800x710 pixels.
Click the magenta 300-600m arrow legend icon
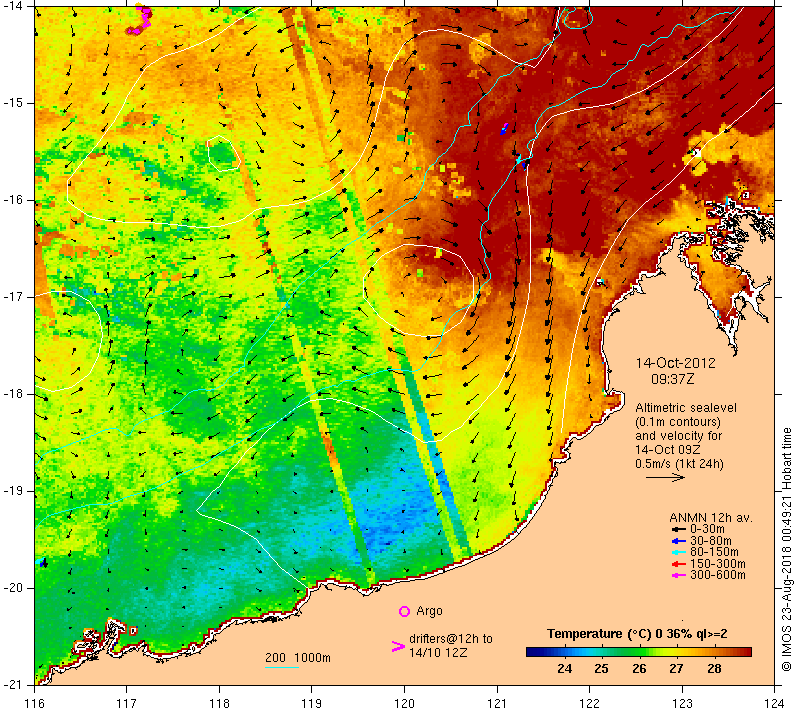(x=678, y=575)
